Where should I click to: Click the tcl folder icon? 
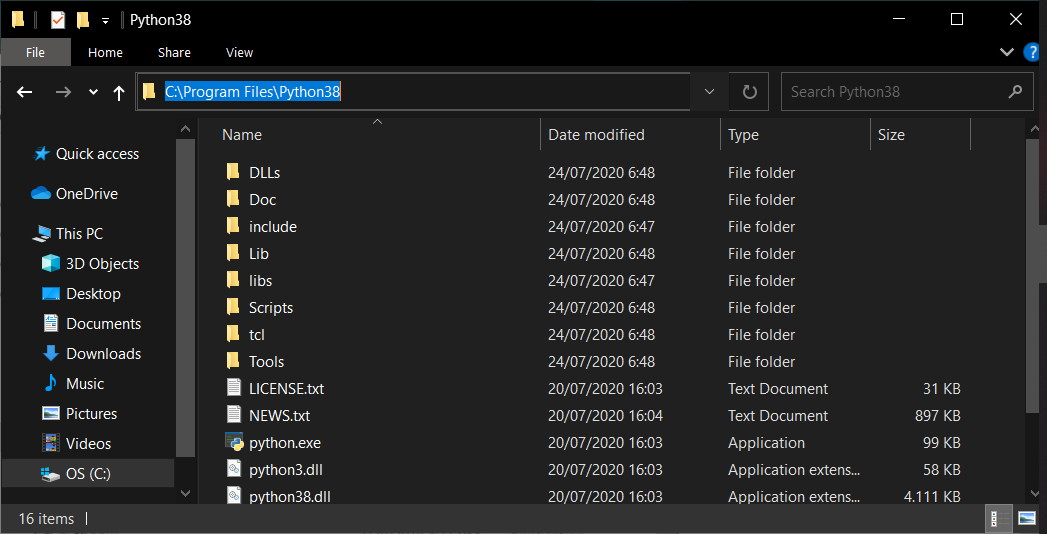pyautogui.click(x=233, y=334)
